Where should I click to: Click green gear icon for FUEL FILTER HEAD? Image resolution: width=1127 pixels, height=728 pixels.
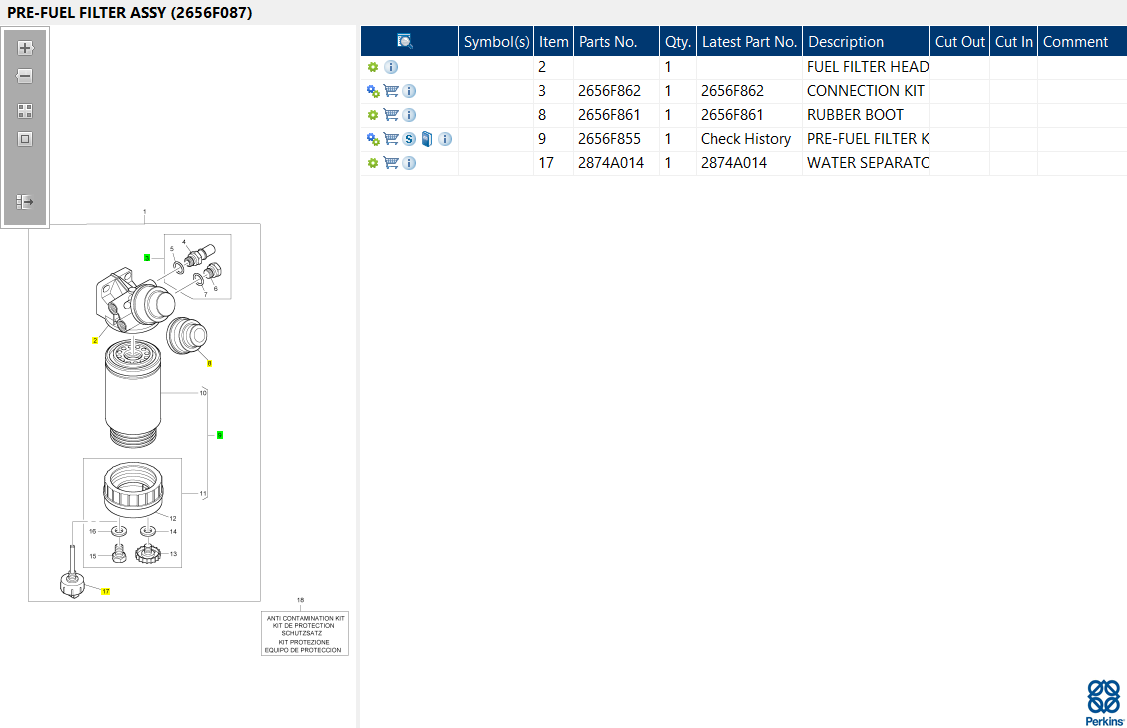(372, 67)
